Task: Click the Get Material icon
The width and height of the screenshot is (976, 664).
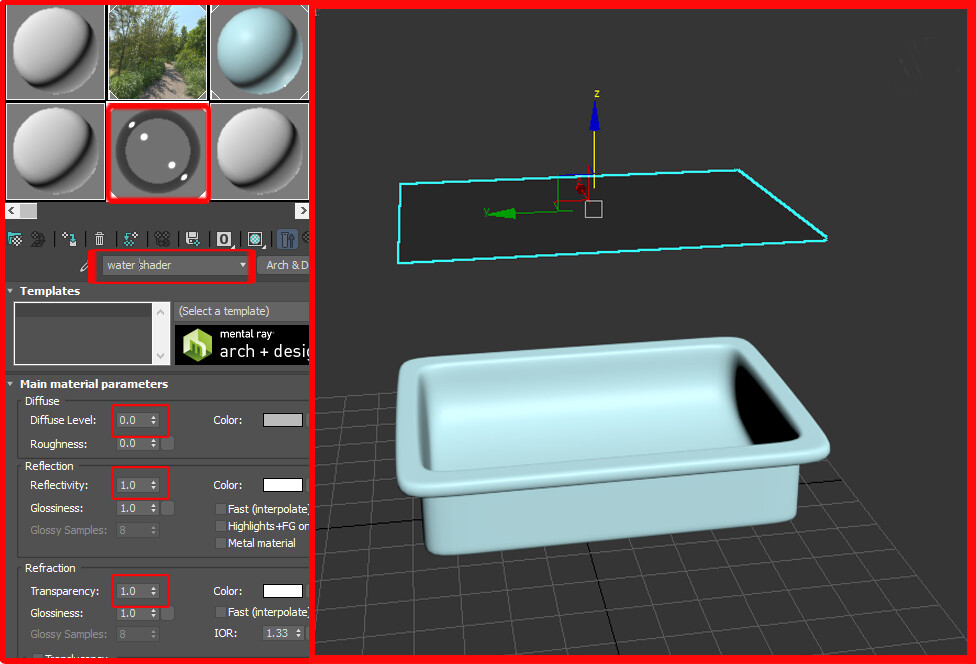Action: point(14,238)
